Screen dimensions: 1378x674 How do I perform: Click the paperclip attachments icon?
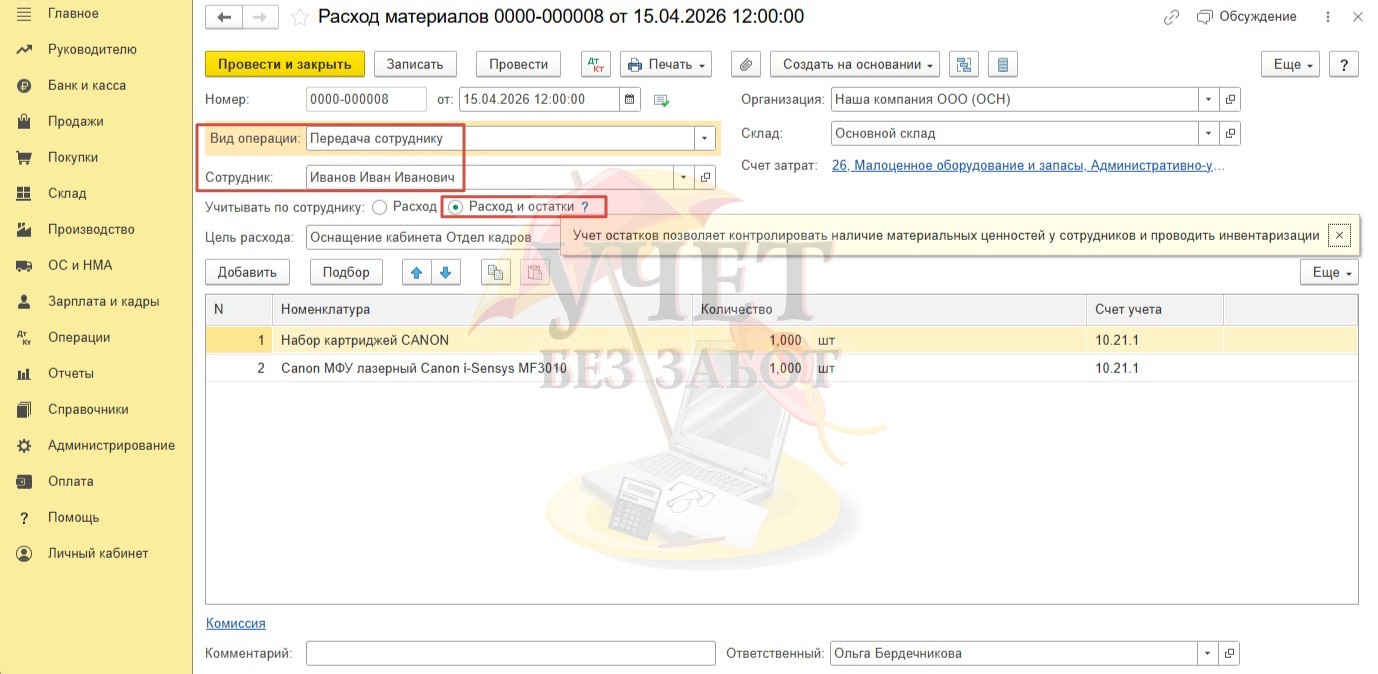745,64
